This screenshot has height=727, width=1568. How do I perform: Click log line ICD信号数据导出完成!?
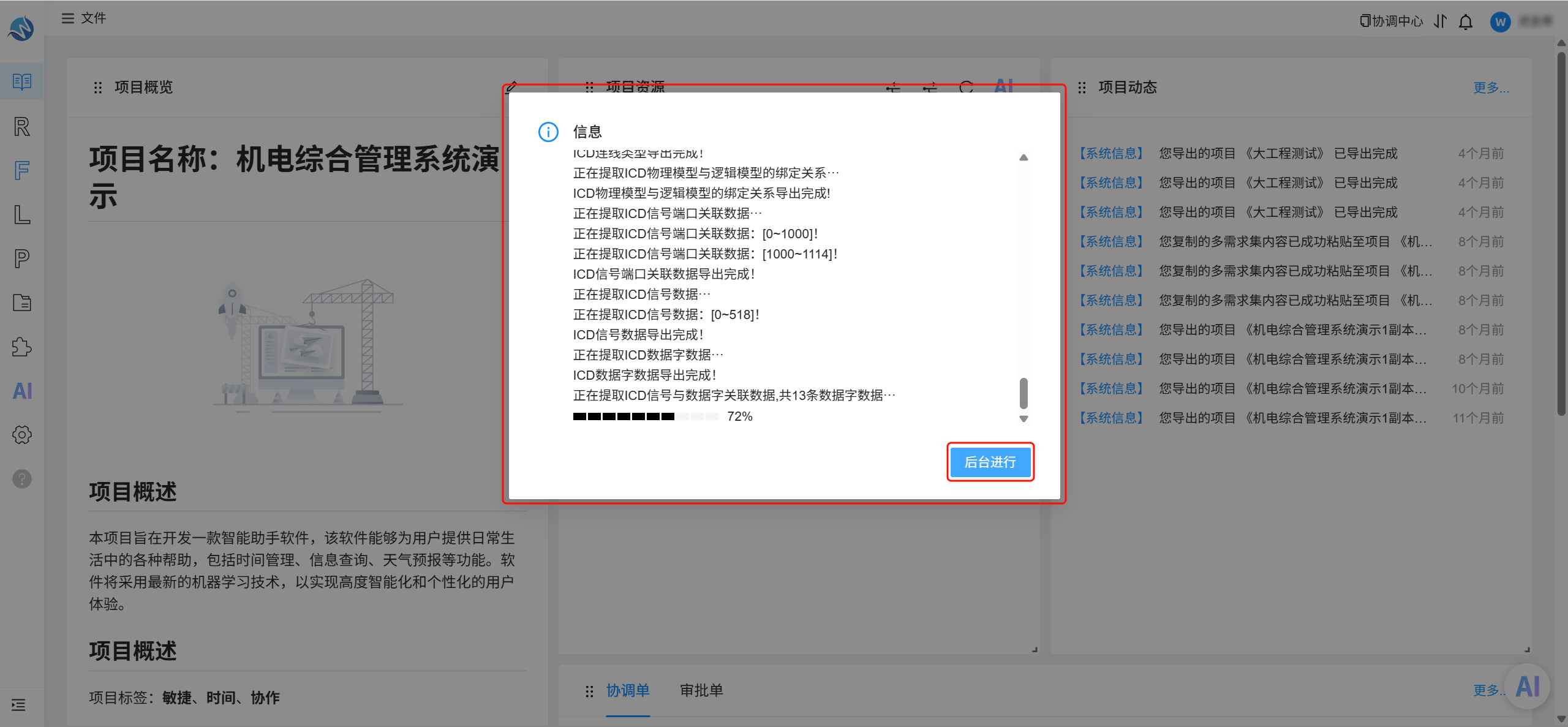[638, 335]
